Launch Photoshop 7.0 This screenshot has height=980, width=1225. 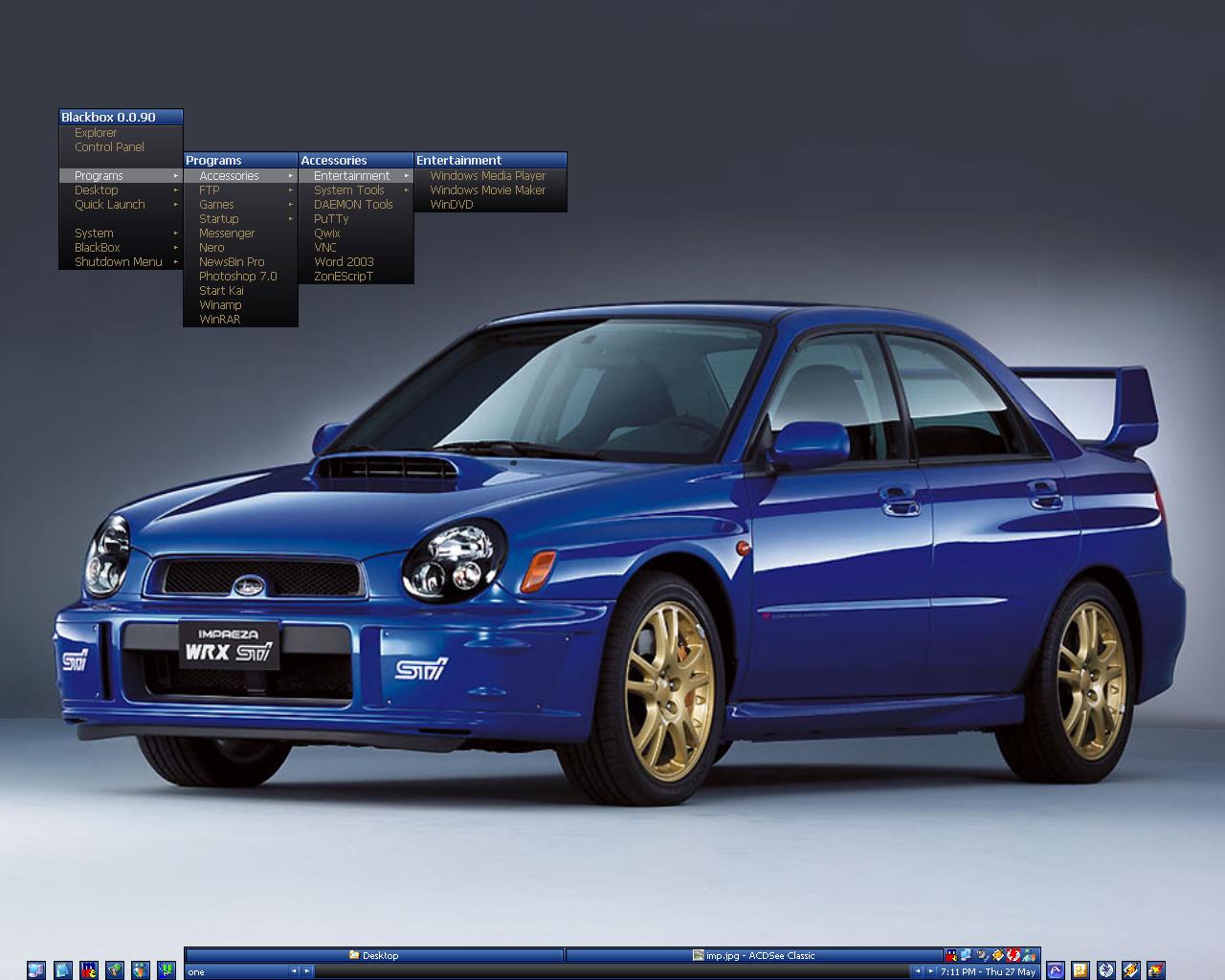click(x=240, y=277)
